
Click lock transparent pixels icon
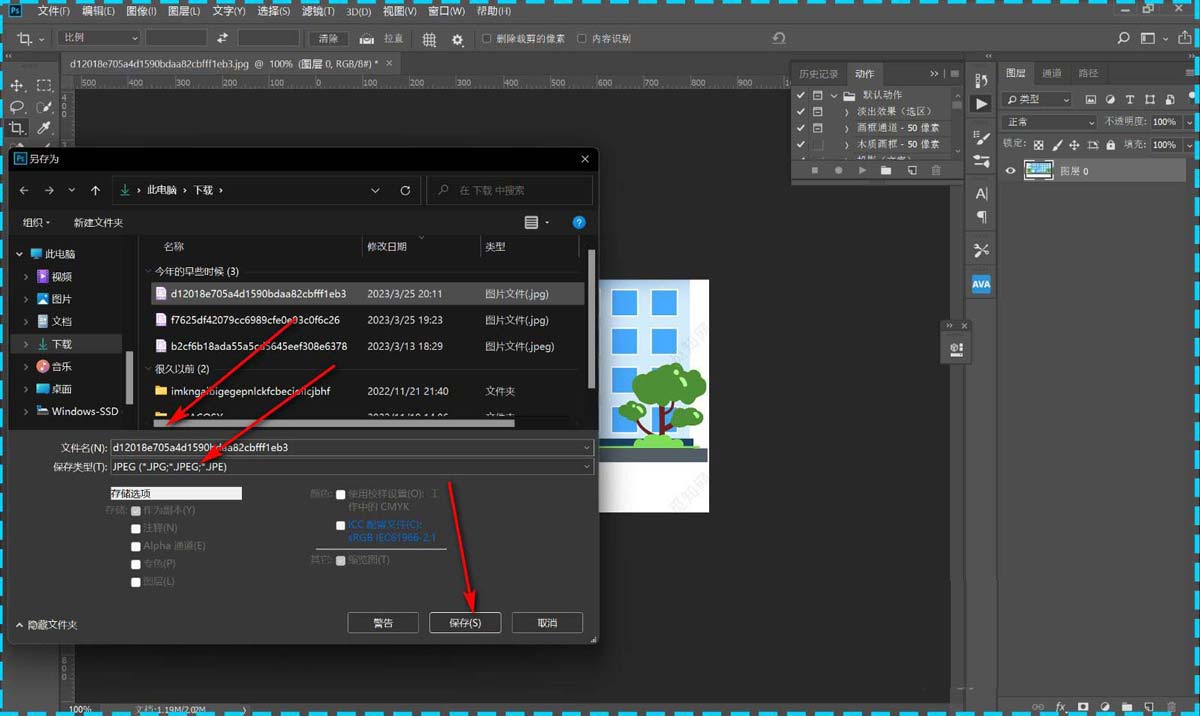(x=1040, y=145)
